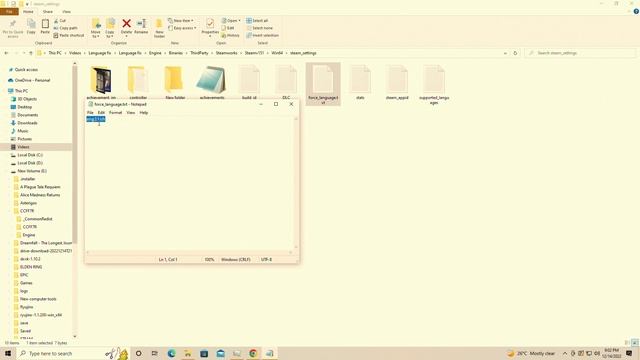Expand address bar history dropdown
Viewport: 640px width, 360px height.
[505, 53]
